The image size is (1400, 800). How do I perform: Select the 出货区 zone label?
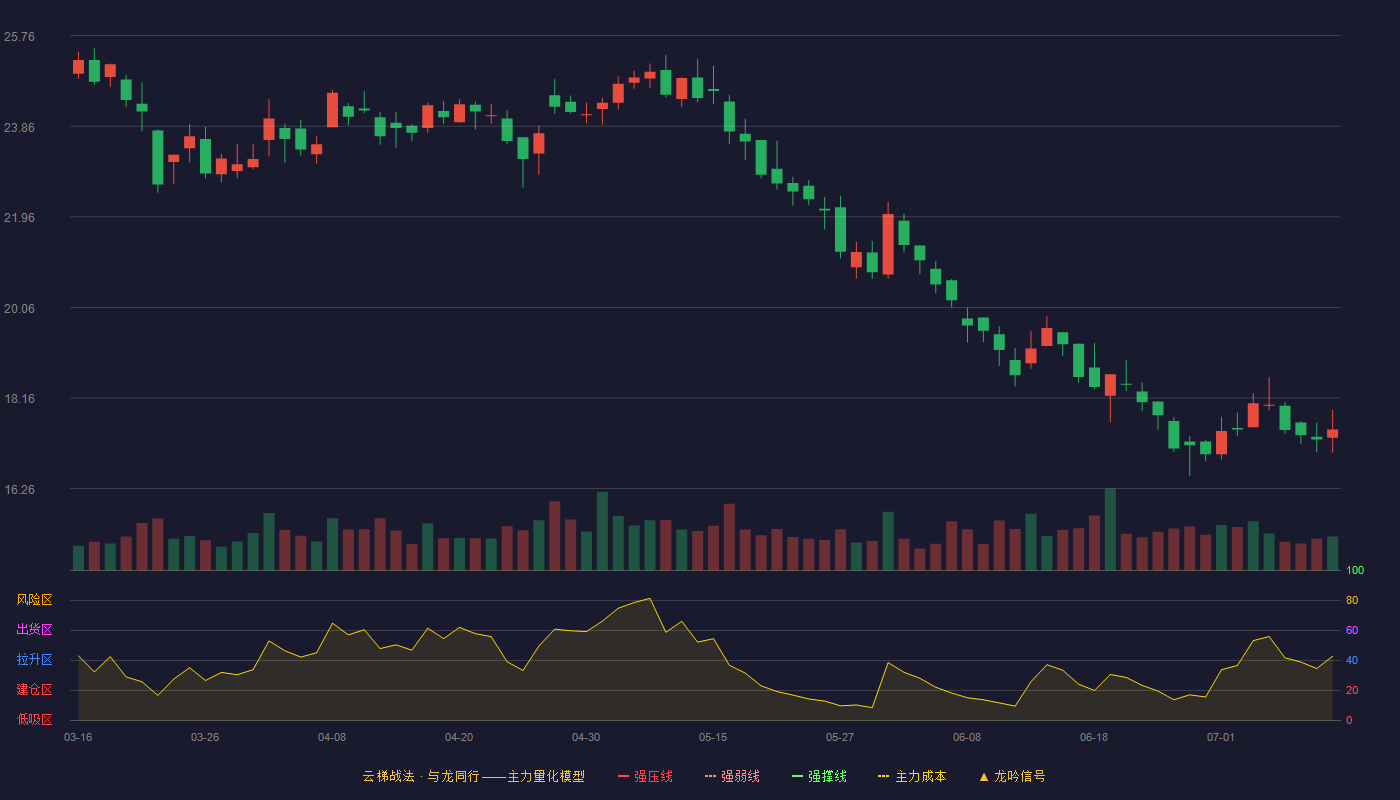34,630
